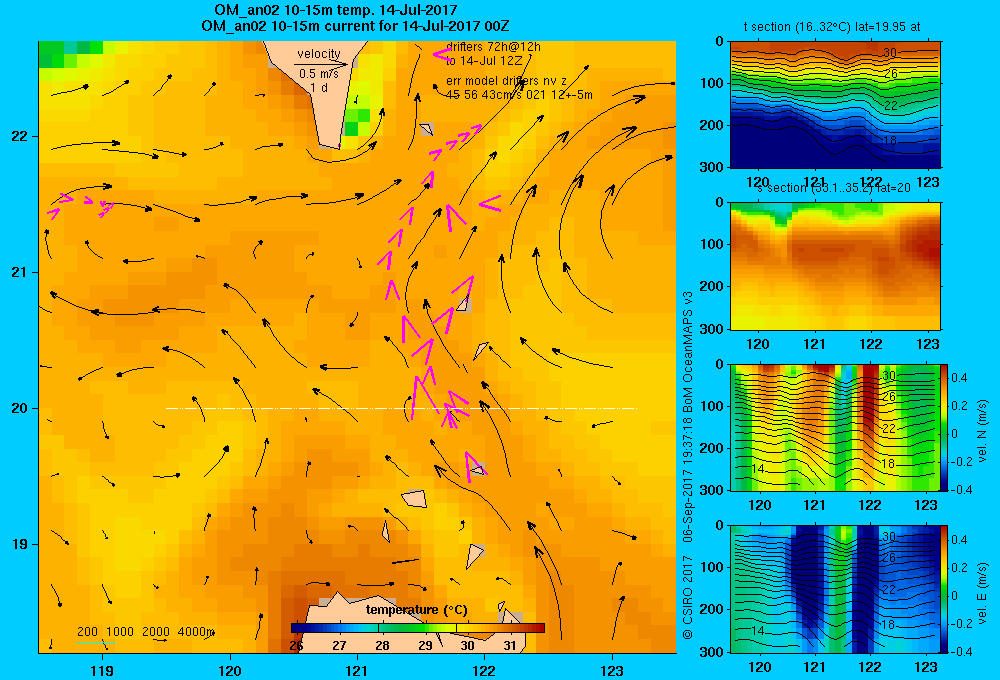Click the 'vel. E (m/s)' axis label
The height and width of the screenshot is (680, 1000).
click(x=982, y=592)
